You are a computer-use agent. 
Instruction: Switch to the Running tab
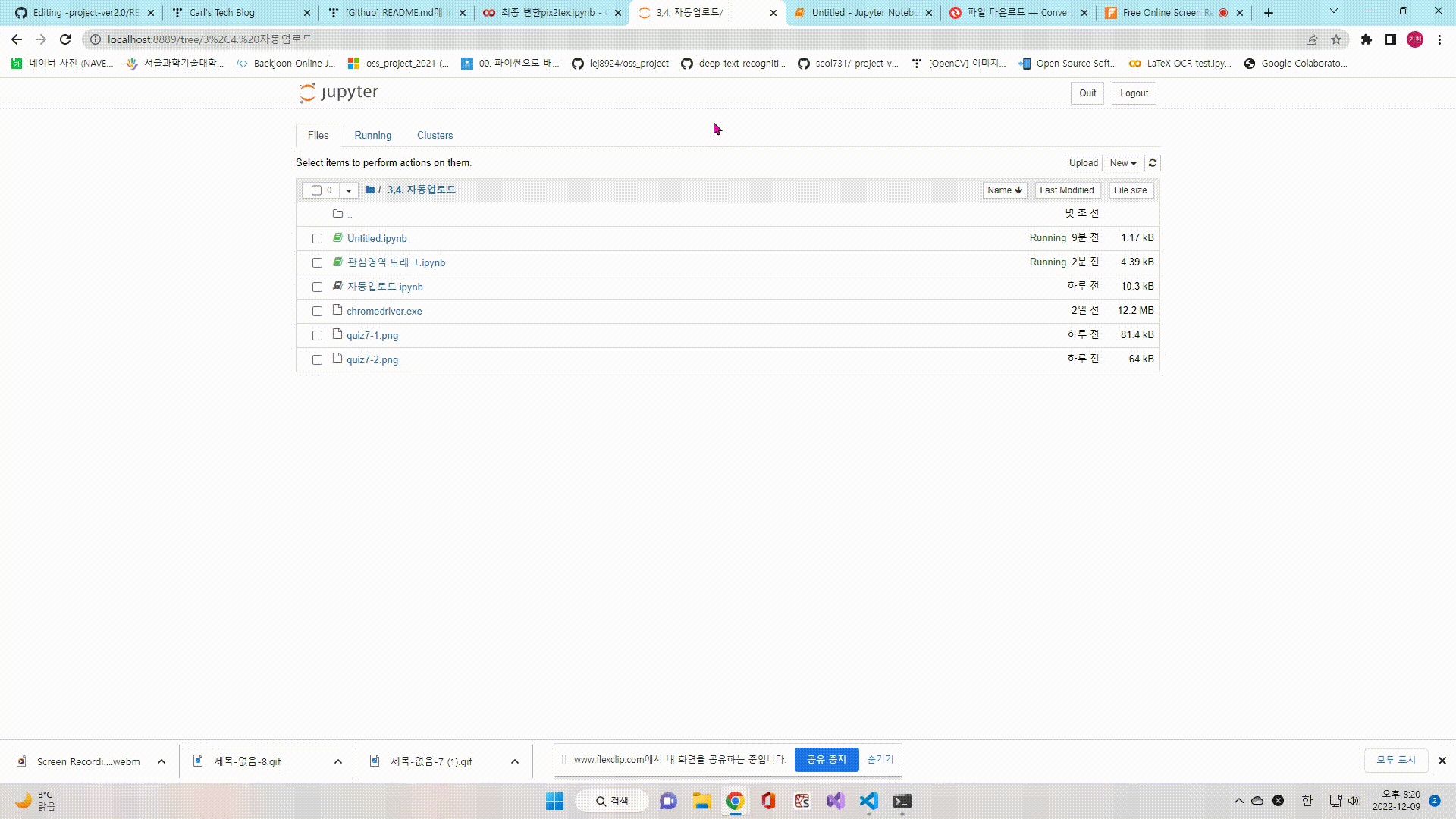pyautogui.click(x=373, y=135)
